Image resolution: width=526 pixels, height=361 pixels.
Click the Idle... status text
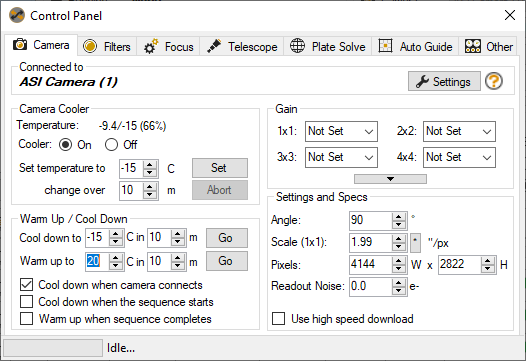pos(121,348)
